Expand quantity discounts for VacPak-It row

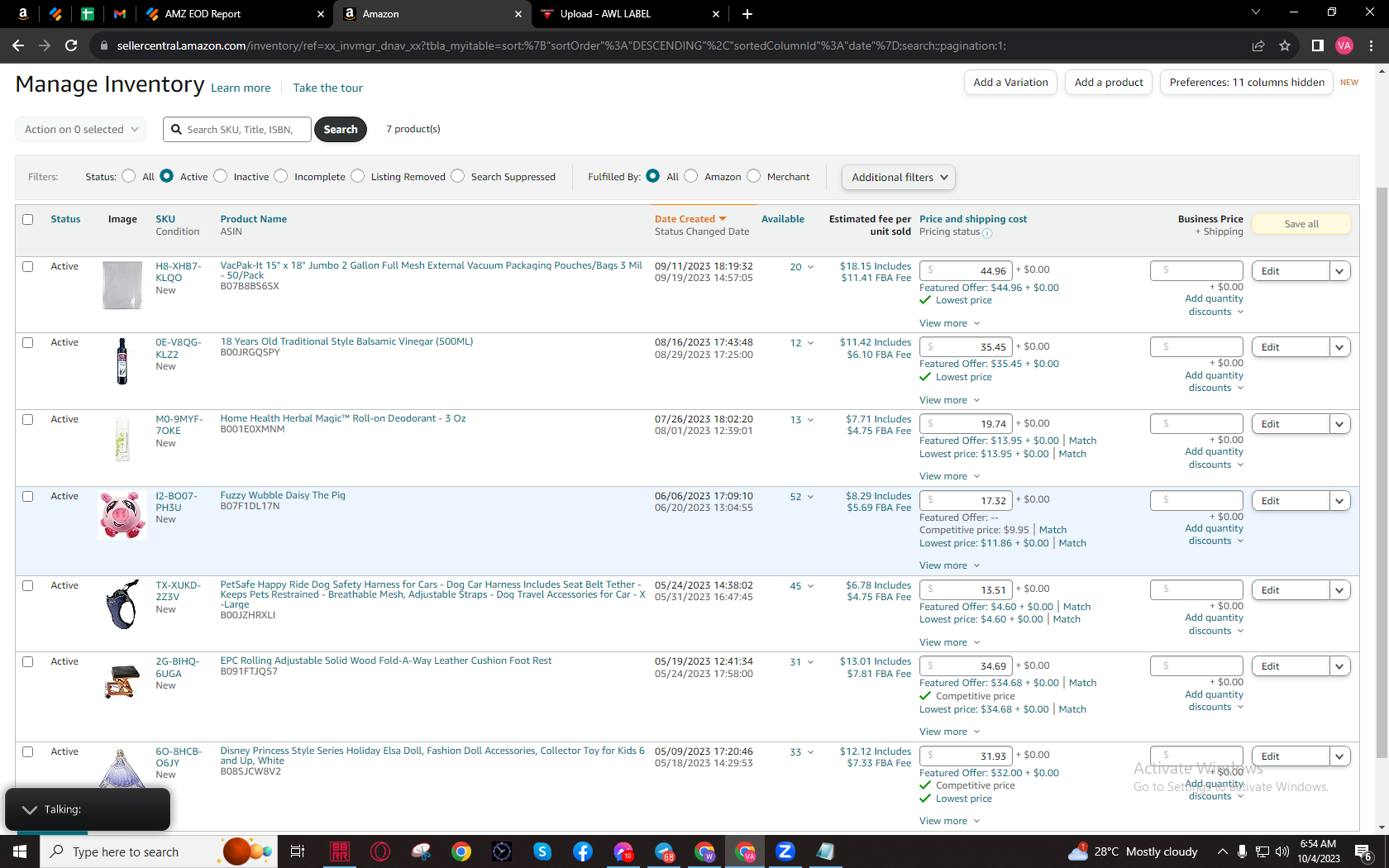tap(1215, 305)
